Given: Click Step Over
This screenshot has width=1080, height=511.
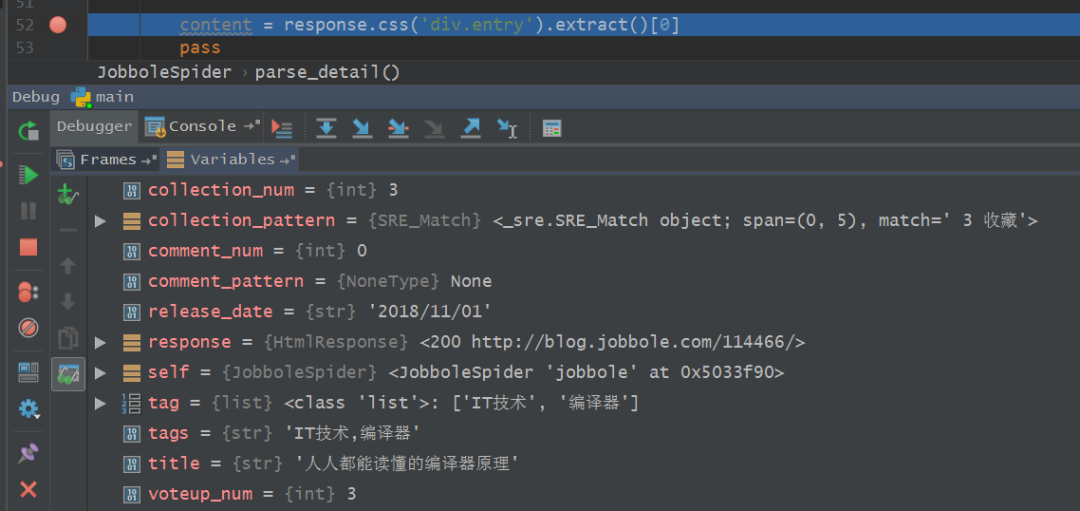Looking at the screenshot, I should point(326,127).
